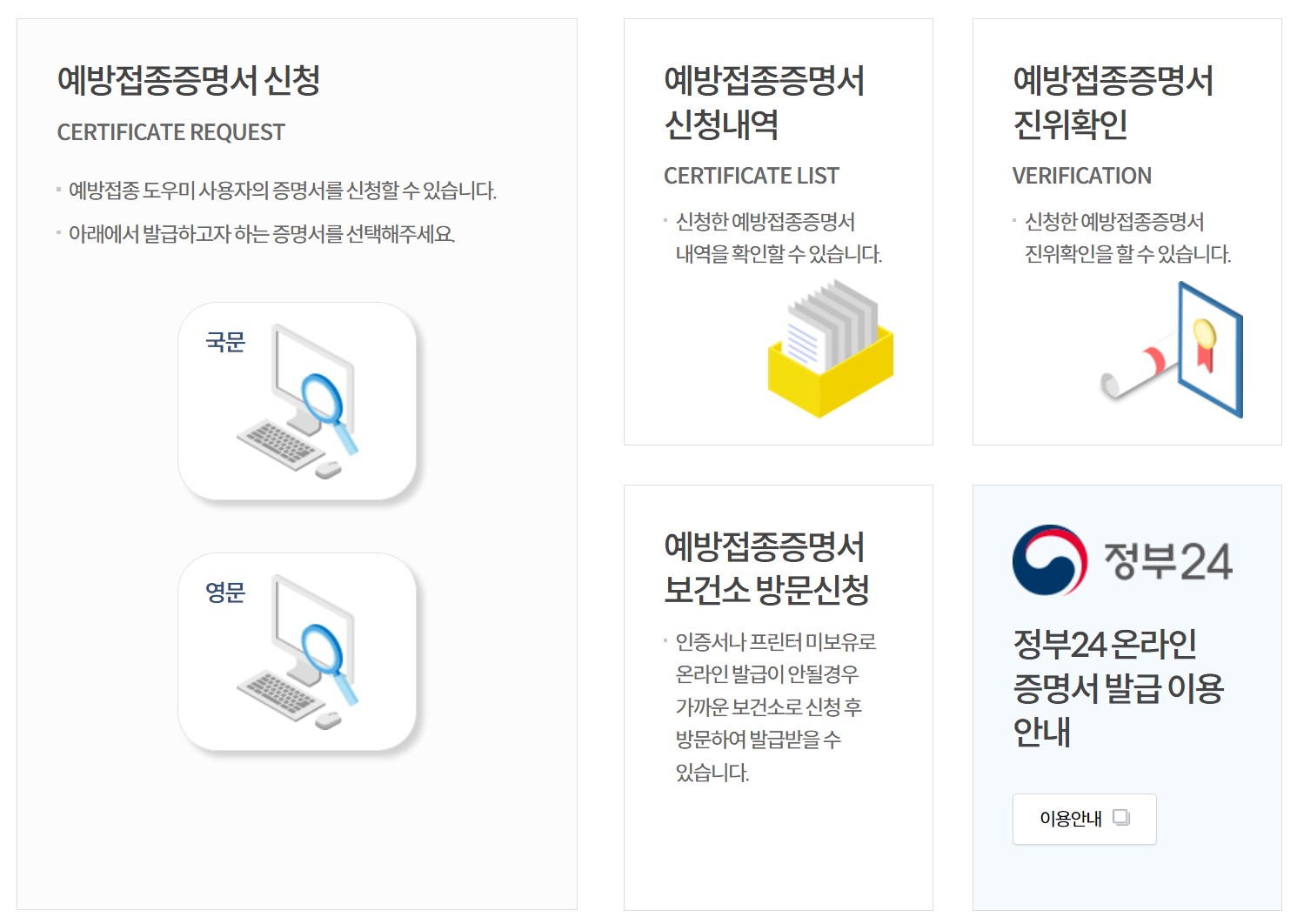Click description '내역을 확인할 수 있습니다.'
The width and height of the screenshot is (1297, 924).
pos(779,254)
